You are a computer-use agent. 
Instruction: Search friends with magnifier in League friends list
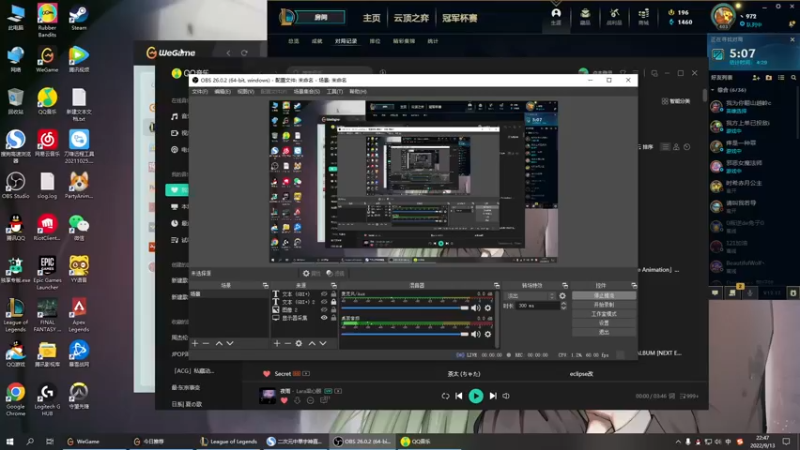793,78
